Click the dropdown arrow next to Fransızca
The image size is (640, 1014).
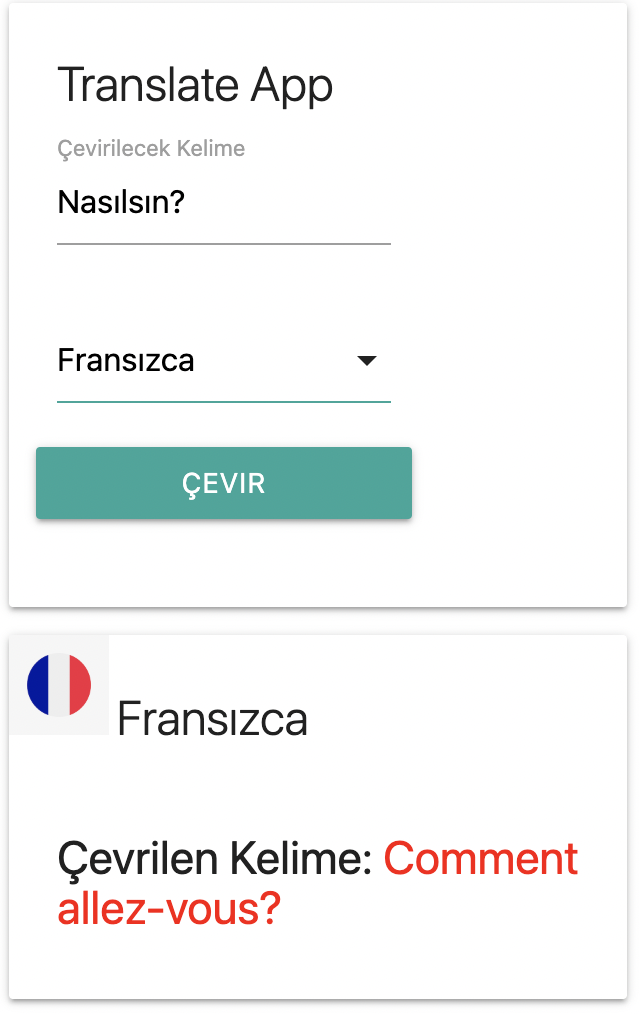click(x=367, y=361)
